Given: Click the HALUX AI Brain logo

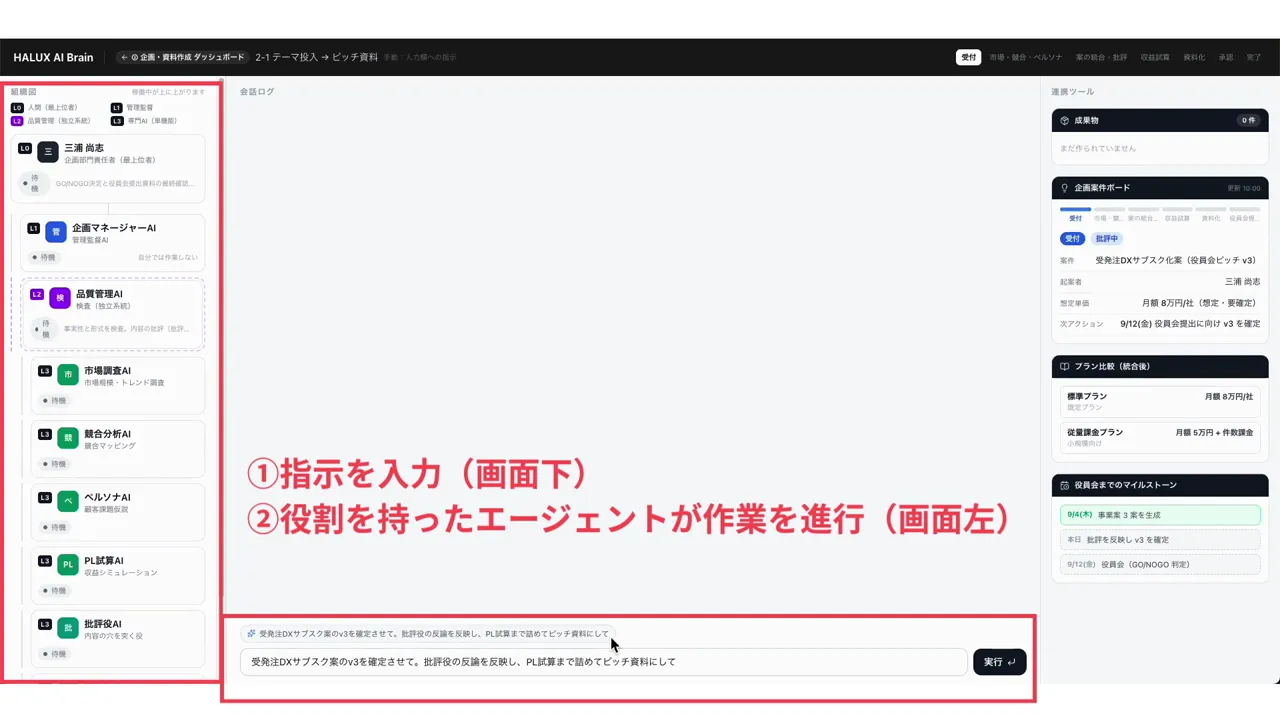Looking at the screenshot, I should (53, 57).
